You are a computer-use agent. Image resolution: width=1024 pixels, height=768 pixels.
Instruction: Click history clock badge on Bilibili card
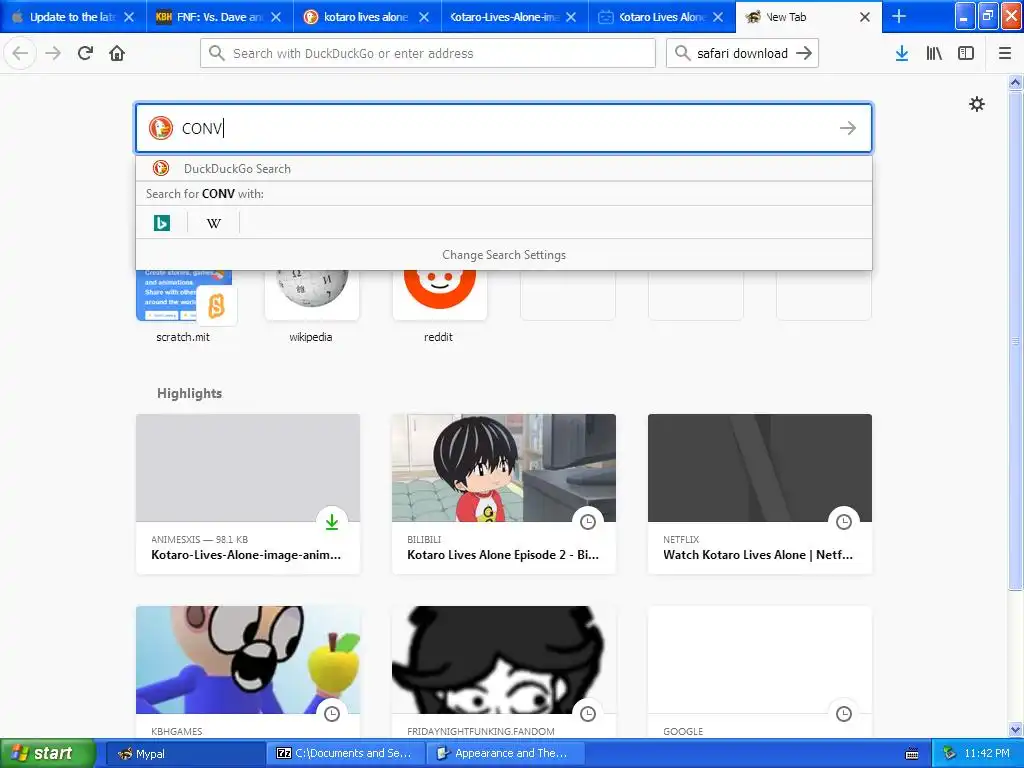coord(588,521)
